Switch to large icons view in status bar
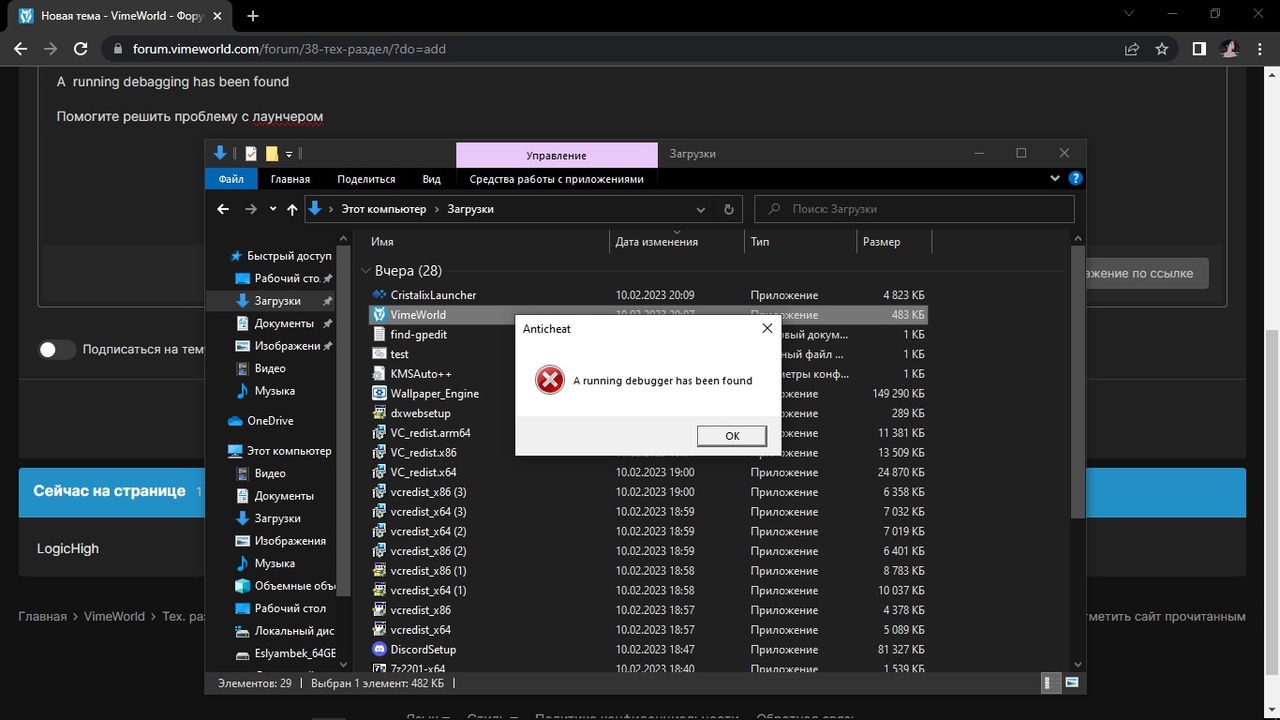This screenshot has width=1280, height=720. [1071, 683]
